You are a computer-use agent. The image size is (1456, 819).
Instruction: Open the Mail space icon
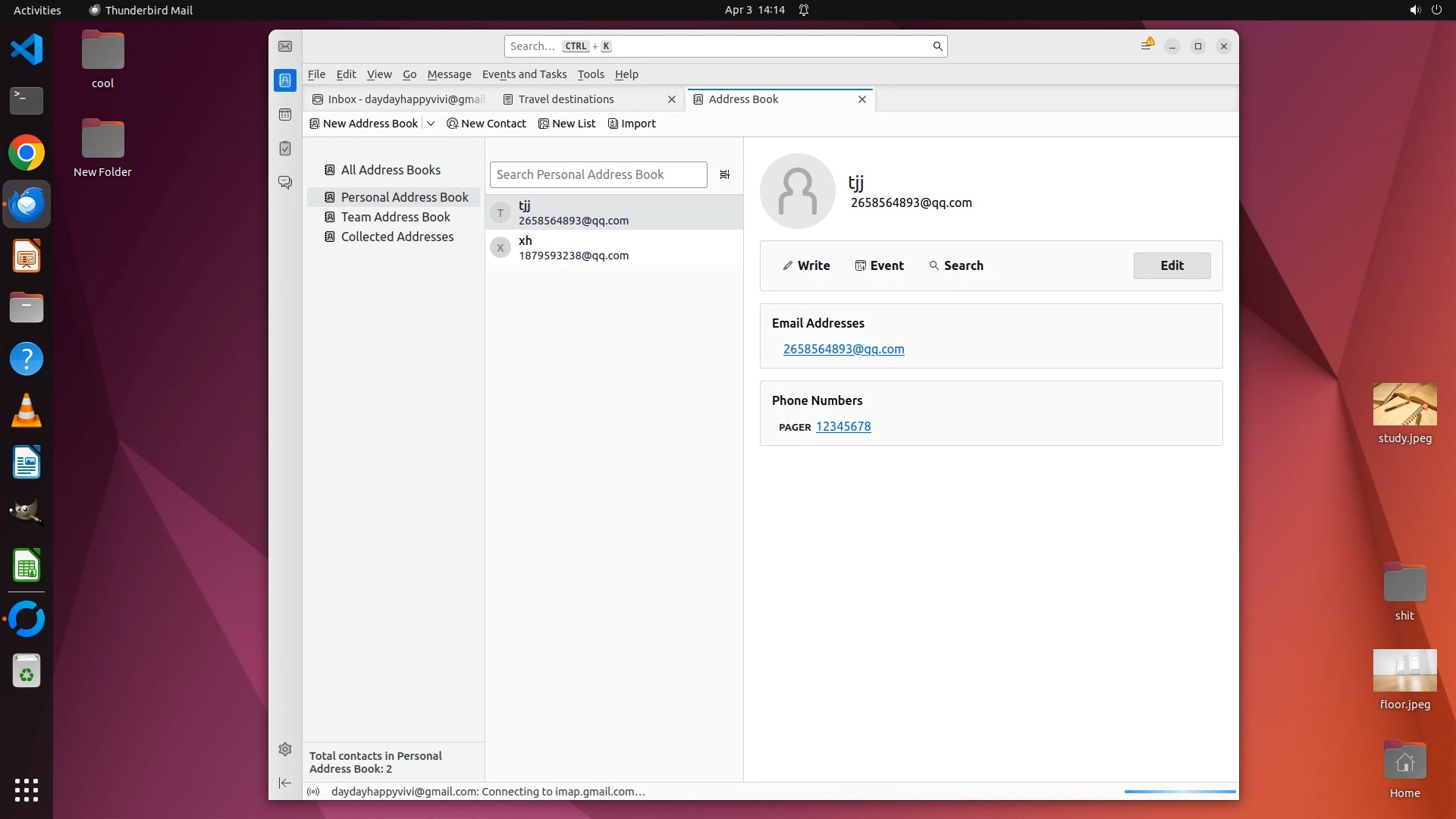(x=285, y=46)
